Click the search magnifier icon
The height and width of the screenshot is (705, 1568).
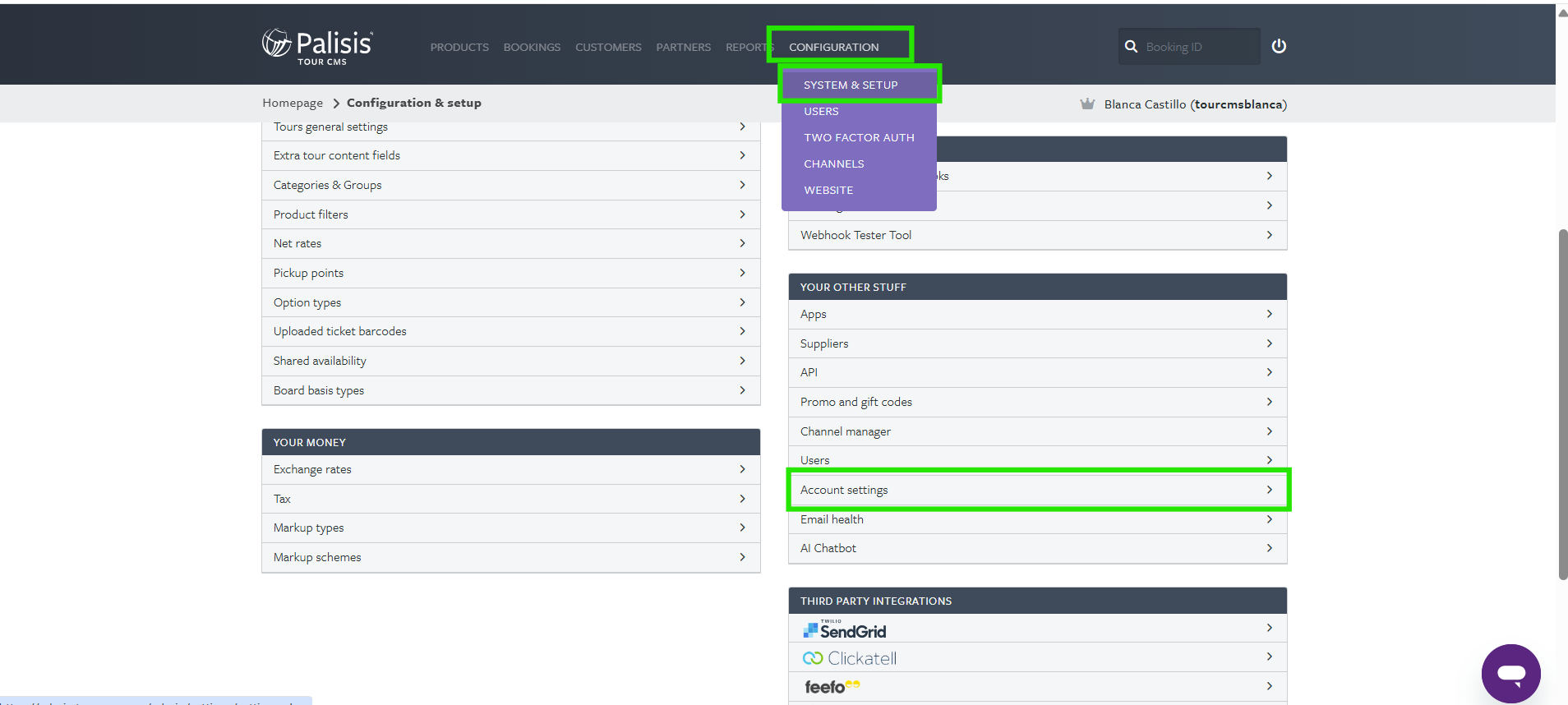pos(1132,47)
